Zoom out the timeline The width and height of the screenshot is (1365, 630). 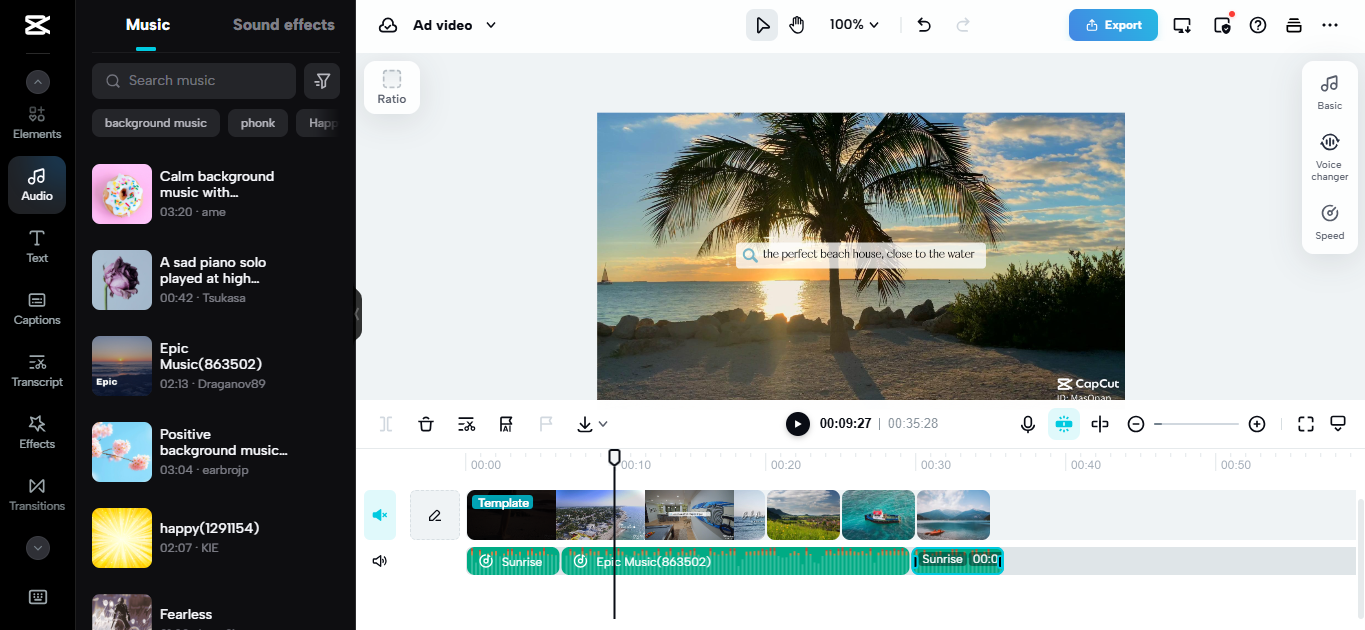click(x=1136, y=424)
